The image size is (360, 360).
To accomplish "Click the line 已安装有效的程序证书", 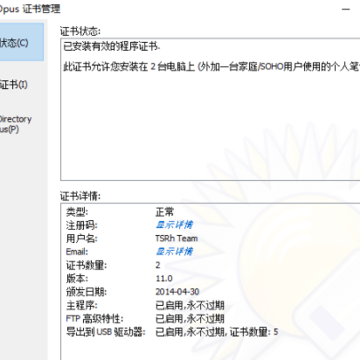I will point(112,47).
